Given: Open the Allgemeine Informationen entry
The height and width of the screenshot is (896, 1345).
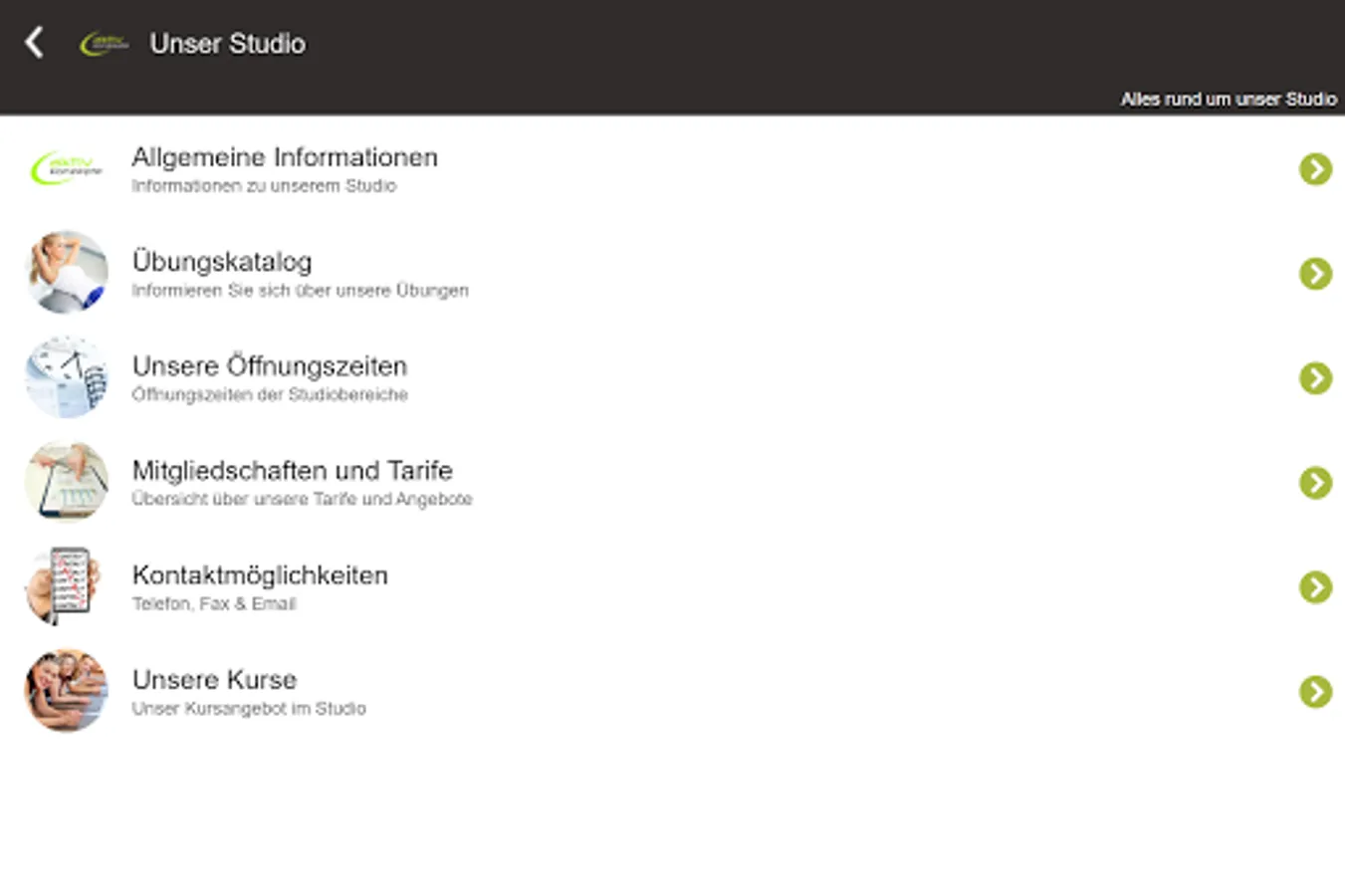Looking at the screenshot, I should 285,158.
